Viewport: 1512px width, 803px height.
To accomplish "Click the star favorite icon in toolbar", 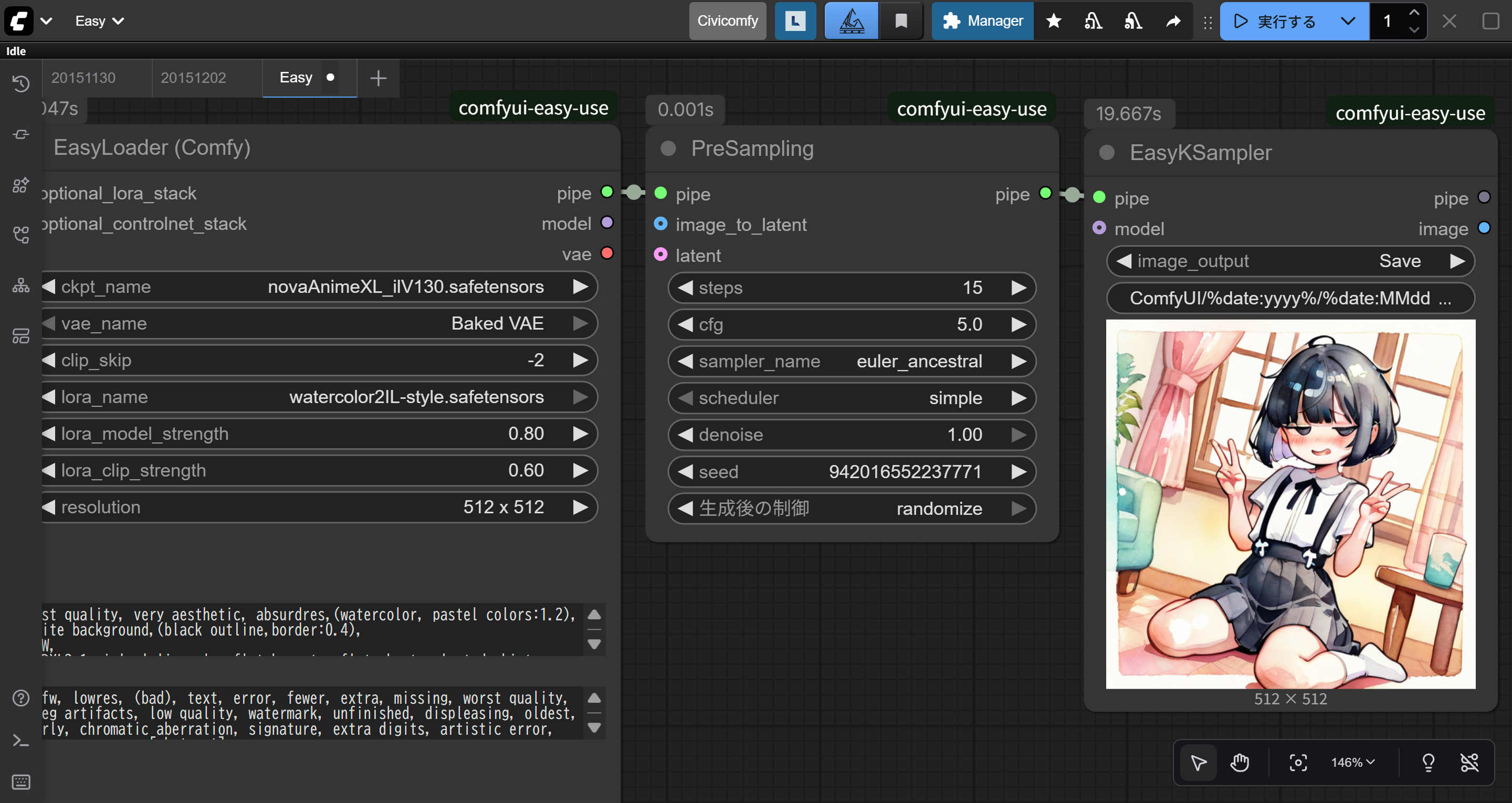I will coord(1054,21).
